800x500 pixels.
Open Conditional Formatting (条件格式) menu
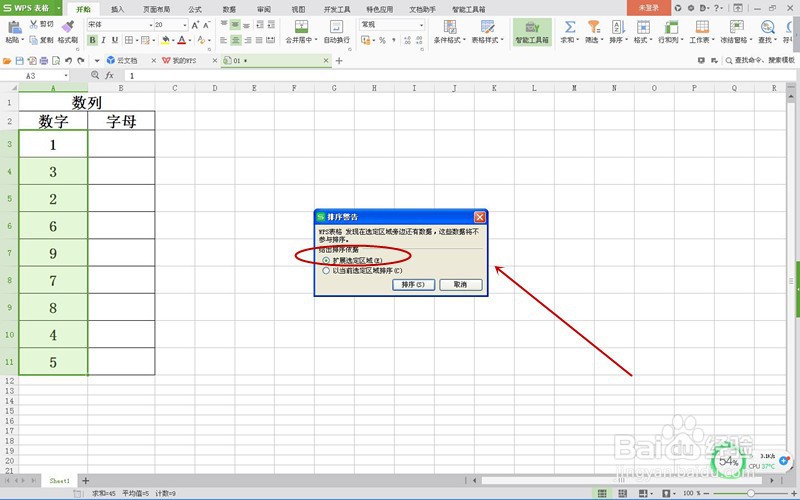point(449,32)
